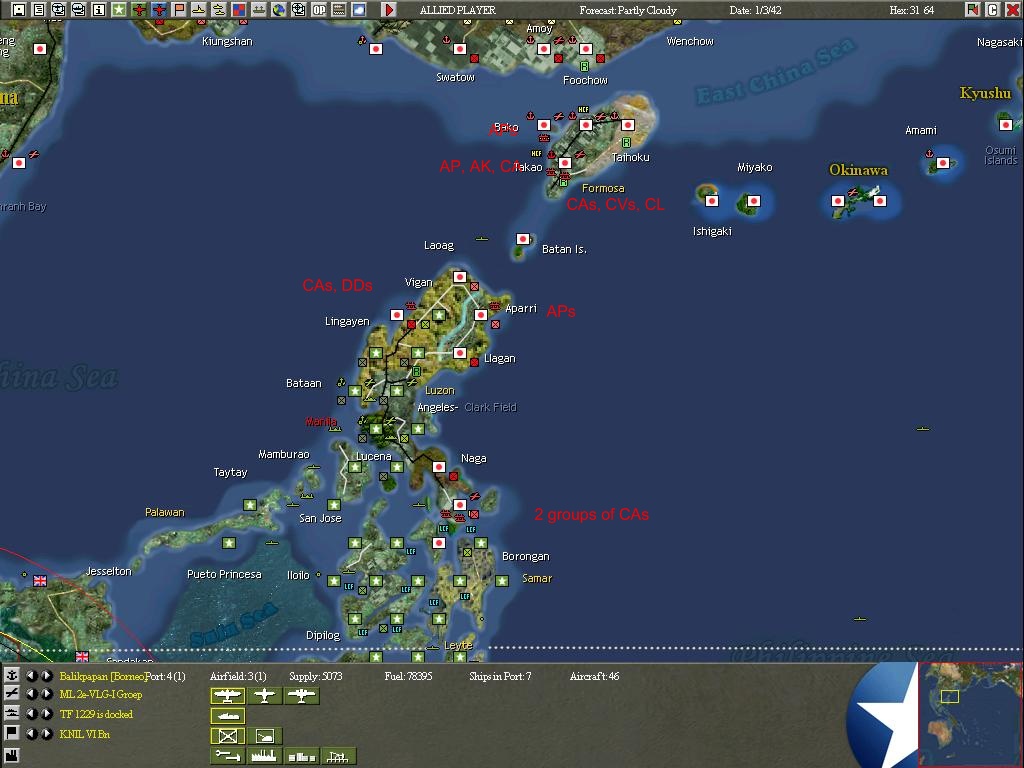Open the task force ships icon

click(219, 9)
